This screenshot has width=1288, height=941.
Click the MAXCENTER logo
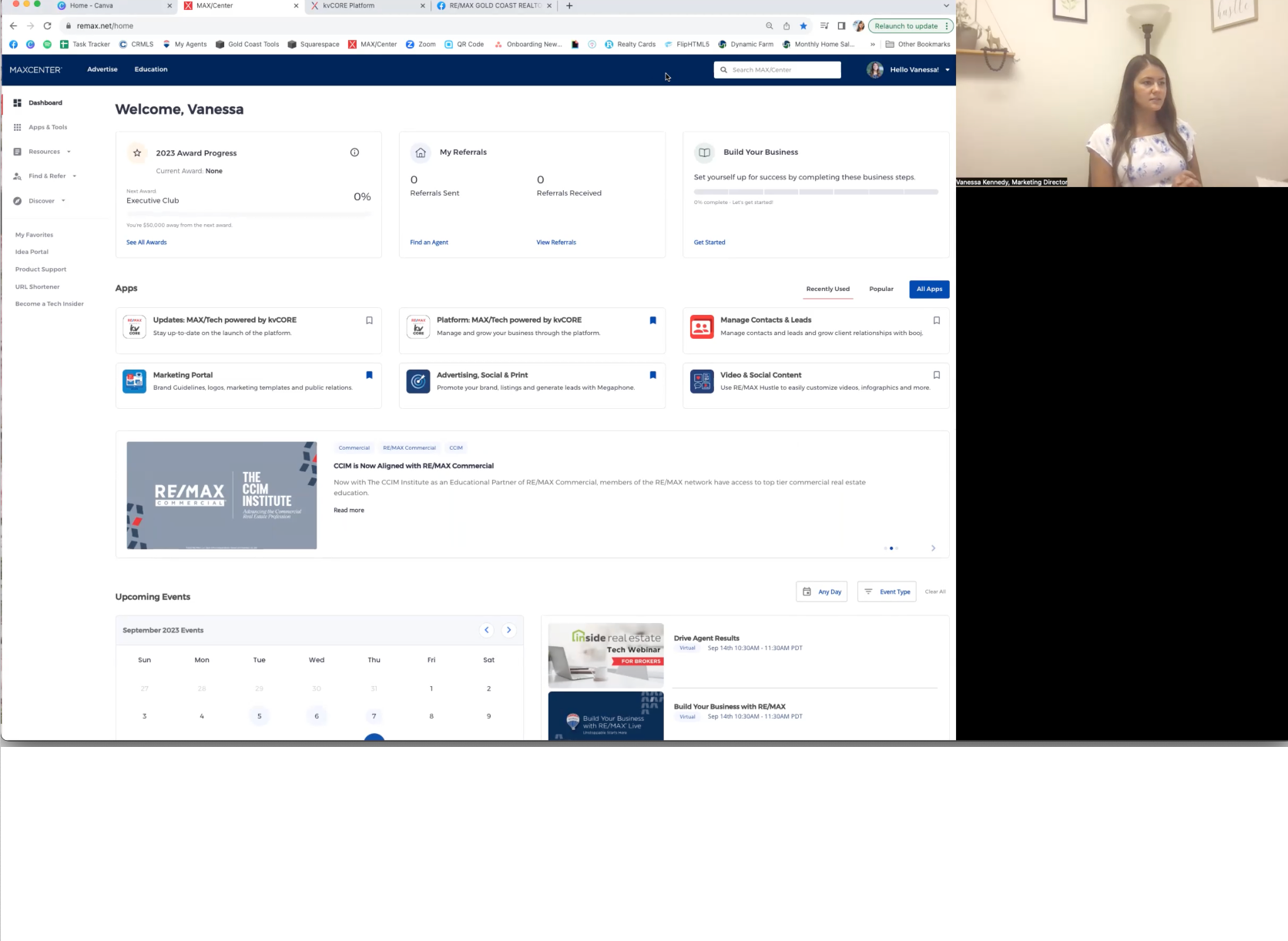click(x=35, y=70)
